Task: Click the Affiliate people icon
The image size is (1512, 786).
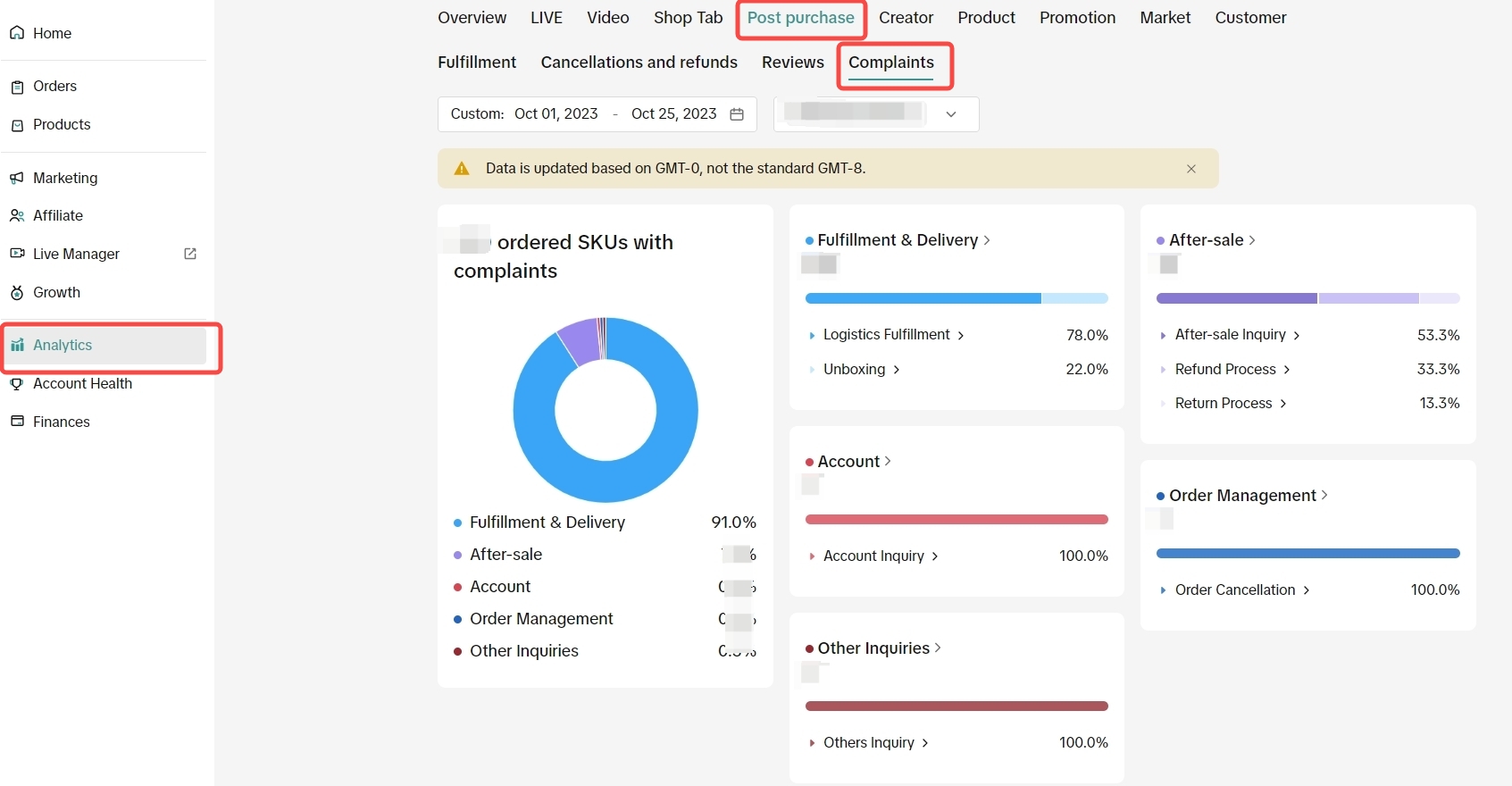Action: [17, 215]
